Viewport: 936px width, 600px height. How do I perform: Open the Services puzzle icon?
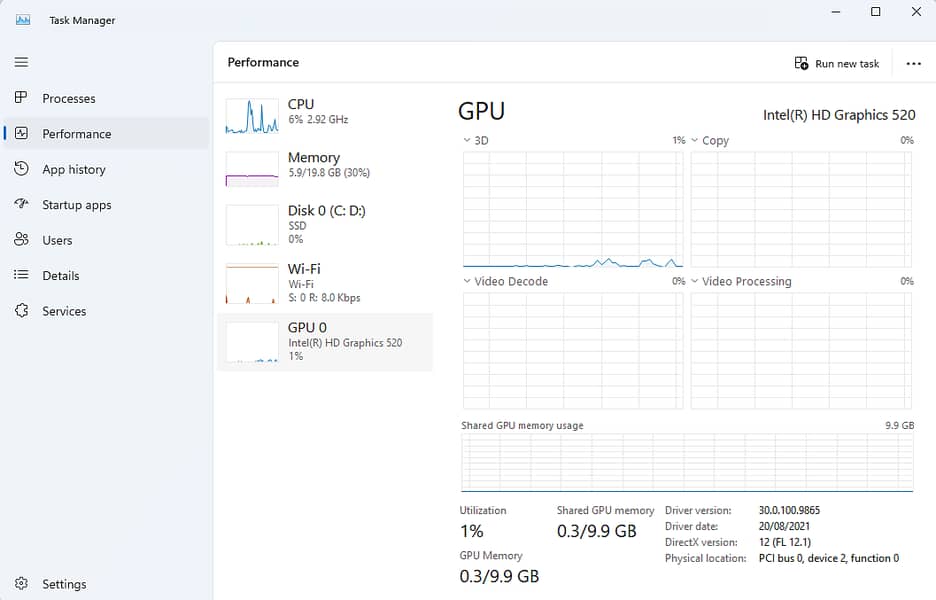pyautogui.click(x=21, y=311)
